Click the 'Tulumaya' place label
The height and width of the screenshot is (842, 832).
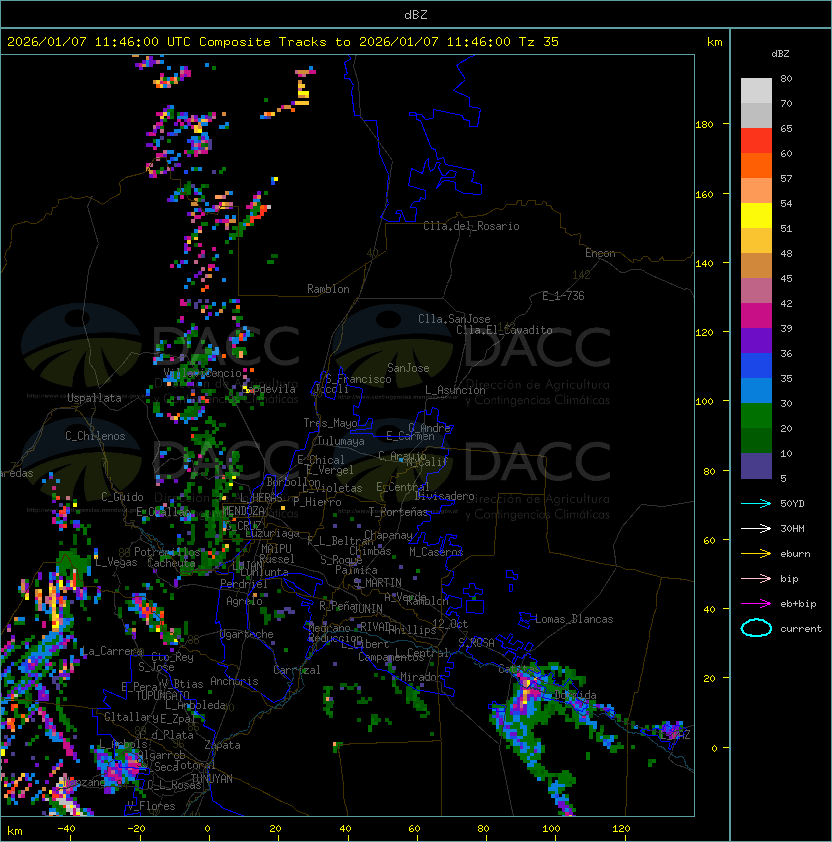pos(341,441)
